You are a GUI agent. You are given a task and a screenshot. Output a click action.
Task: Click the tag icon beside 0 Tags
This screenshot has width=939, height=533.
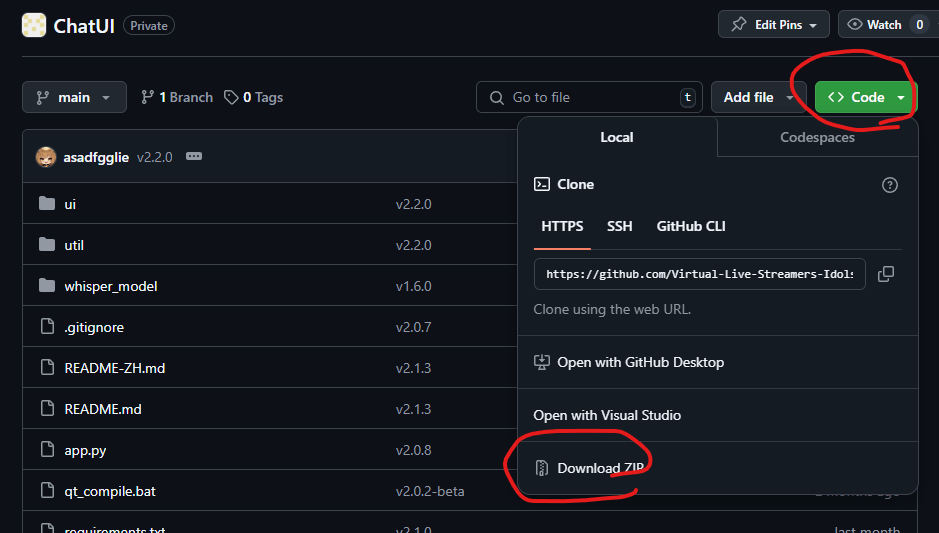tap(231, 97)
